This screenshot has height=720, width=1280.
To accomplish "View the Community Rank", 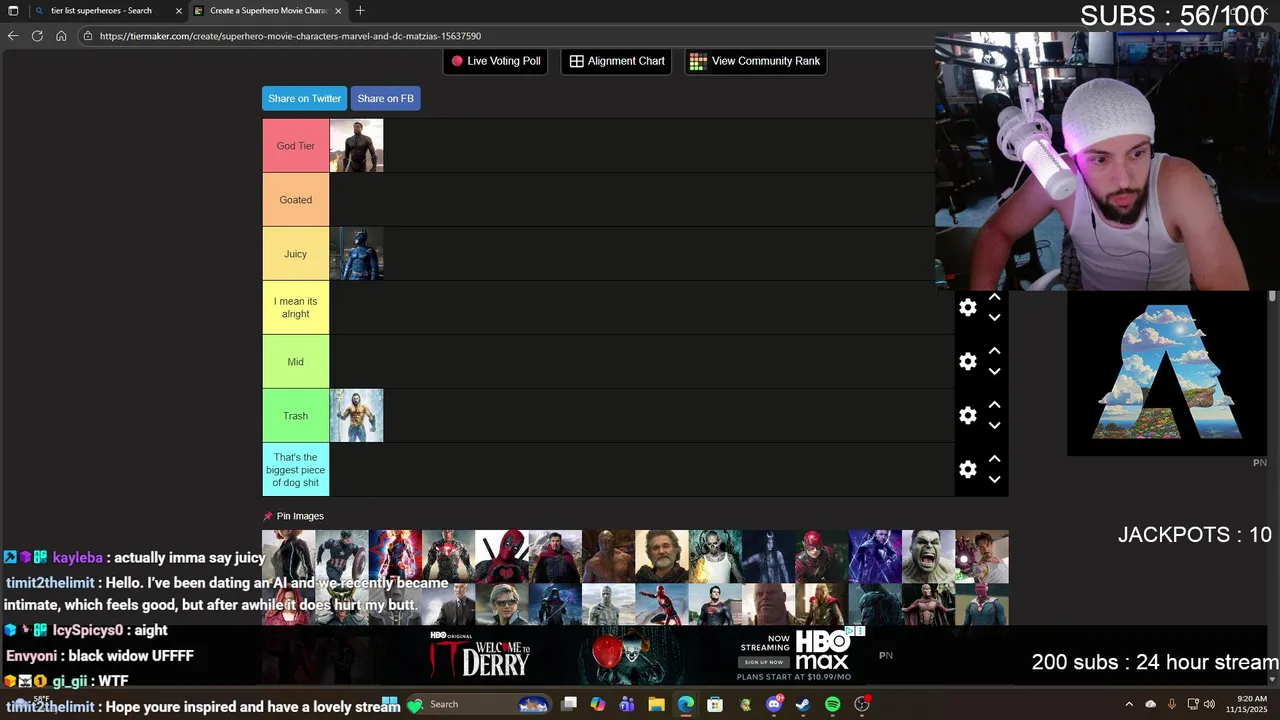I will tap(755, 61).
